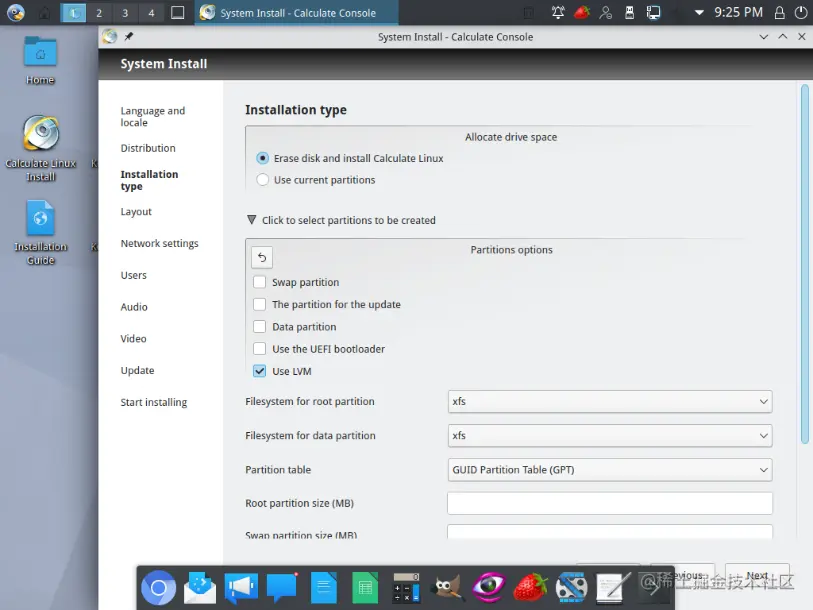Viewport: 813px width, 610px height.
Task: Open the Chromium browser in the dock
Action: pos(159,588)
